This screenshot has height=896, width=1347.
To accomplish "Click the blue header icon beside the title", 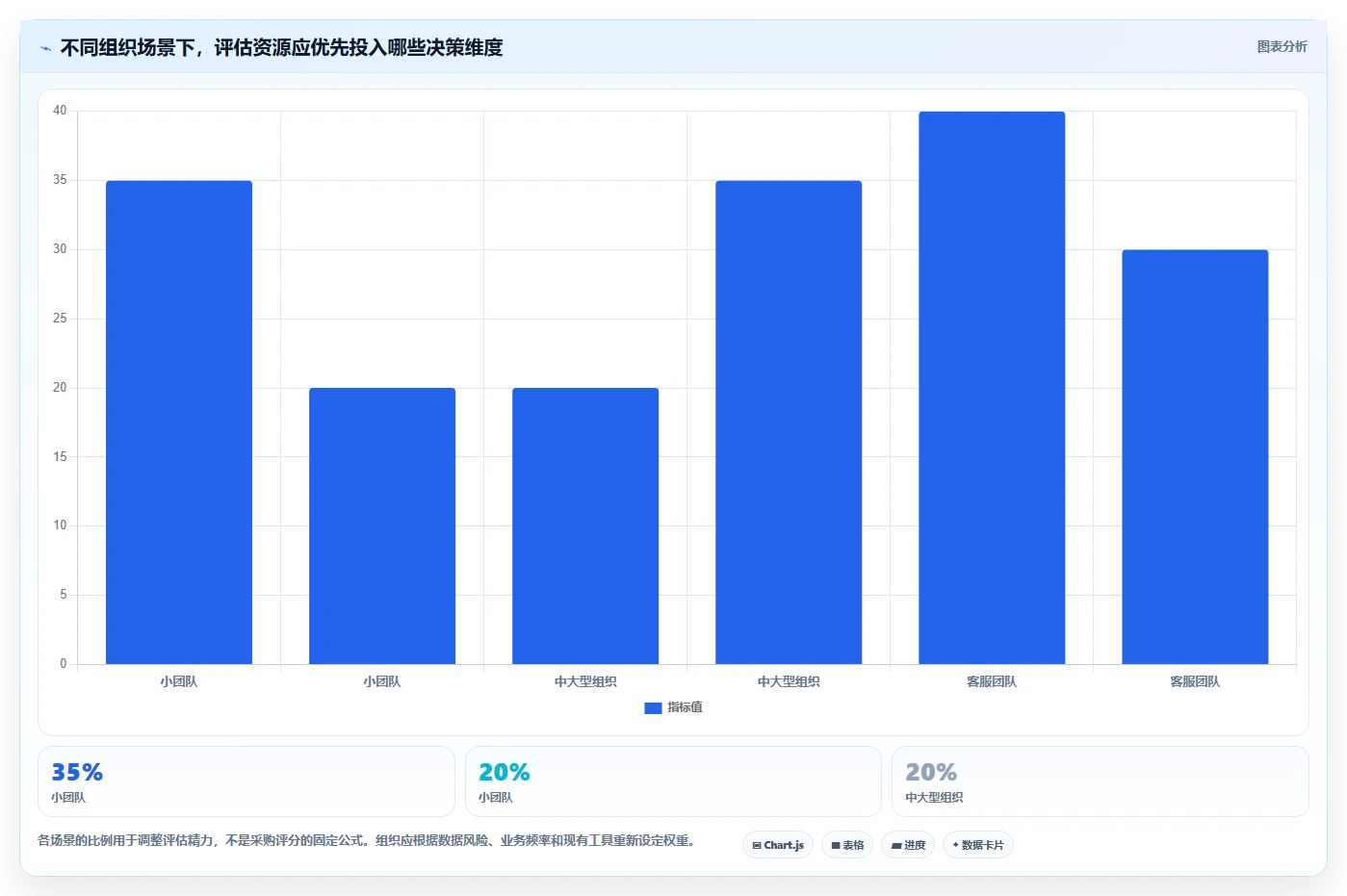I will coord(45,48).
